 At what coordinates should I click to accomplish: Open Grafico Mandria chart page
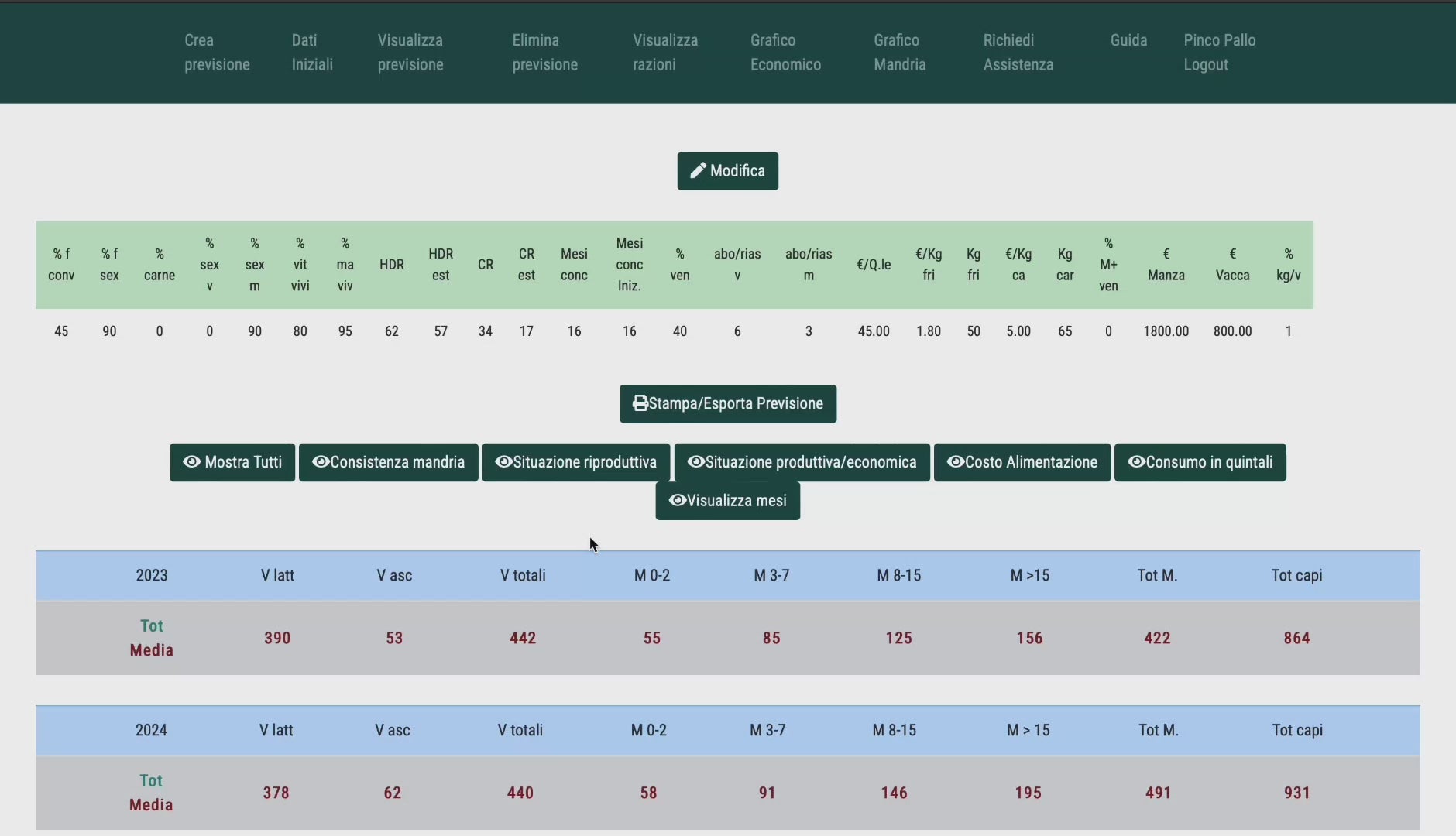[899, 53]
